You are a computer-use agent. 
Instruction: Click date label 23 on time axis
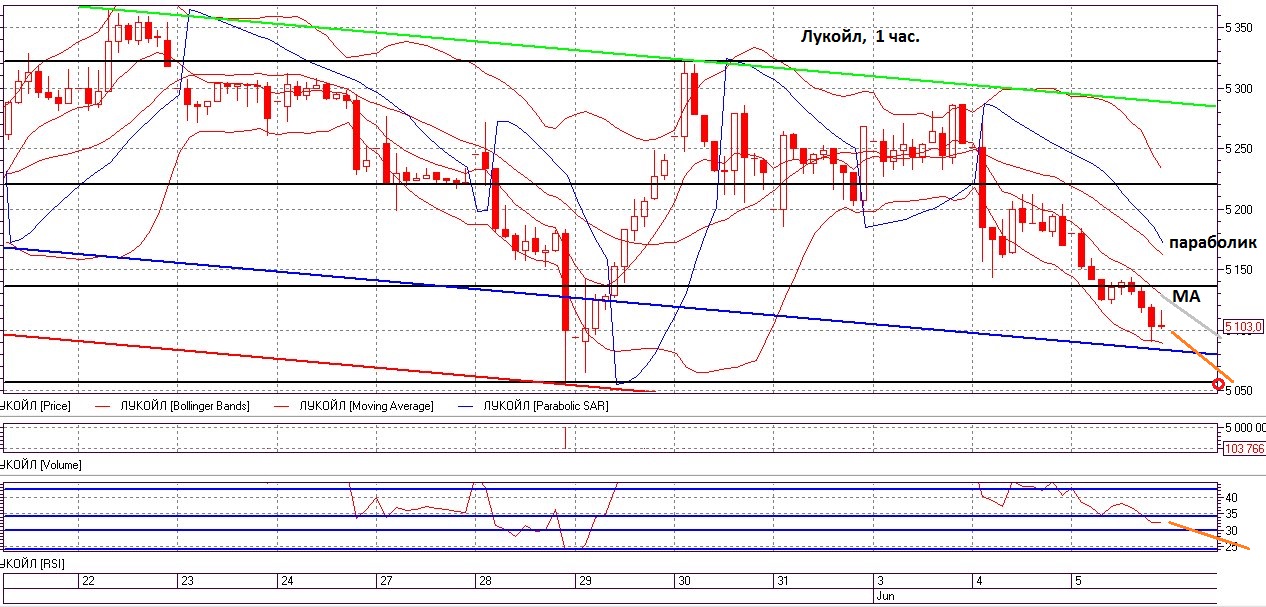pos(187,581)
